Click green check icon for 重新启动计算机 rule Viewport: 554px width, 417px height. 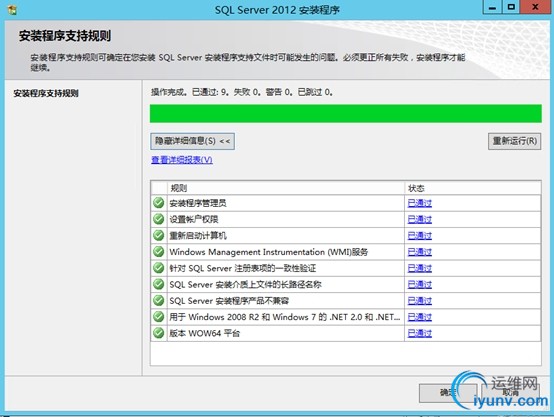click(159, 235)
